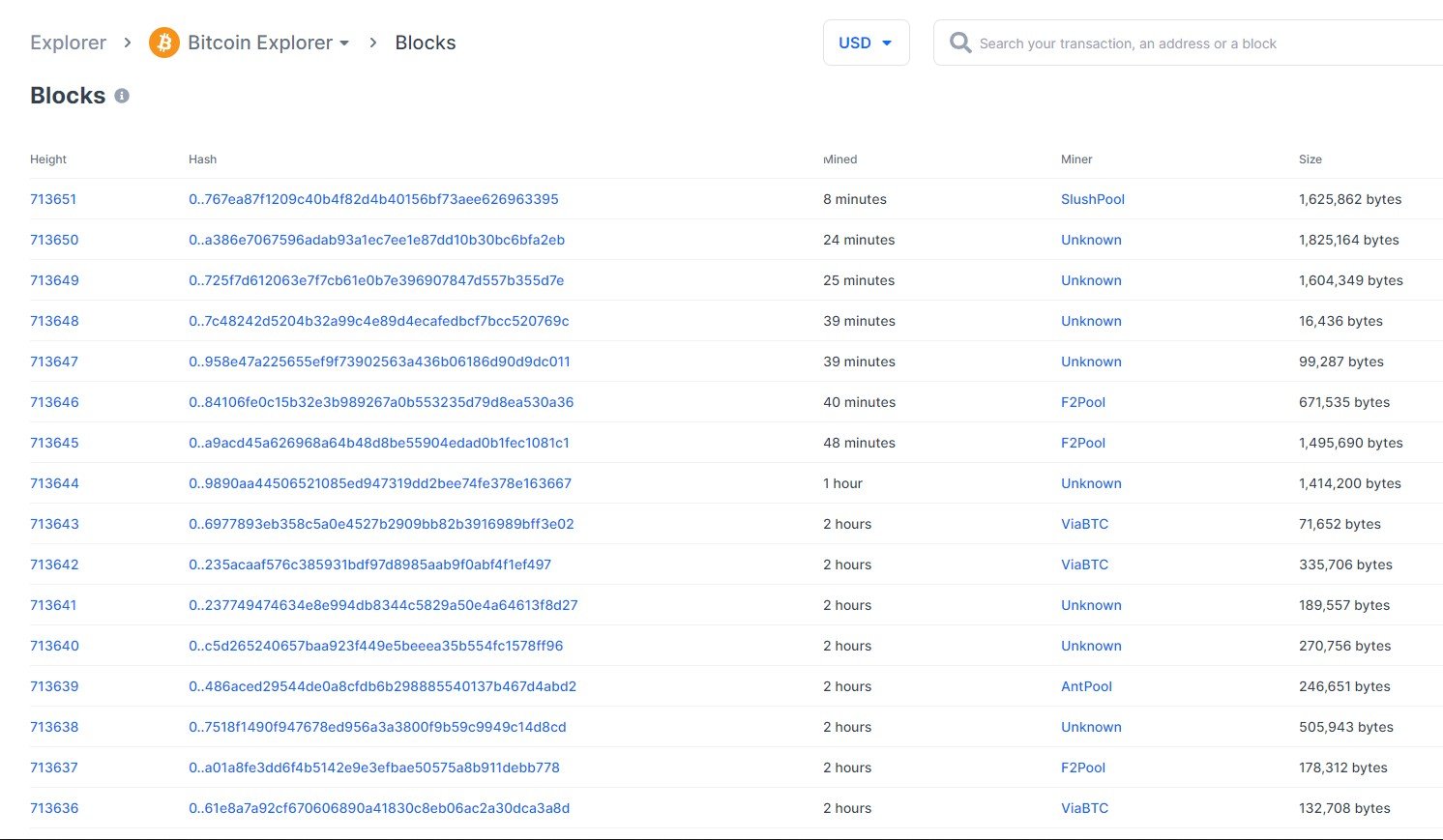Open hash starting 0..84106fe0c15b
1443x840 pixels.
click(381, 402)
